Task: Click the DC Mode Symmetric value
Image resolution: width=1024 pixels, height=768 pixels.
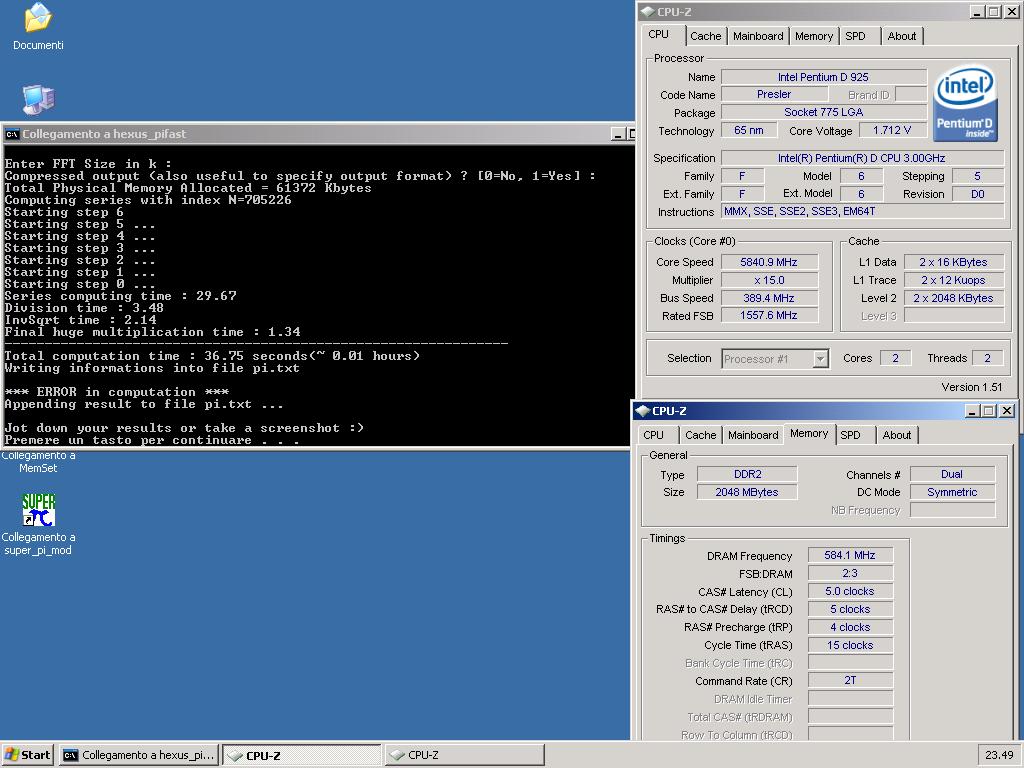Action: 952,492
